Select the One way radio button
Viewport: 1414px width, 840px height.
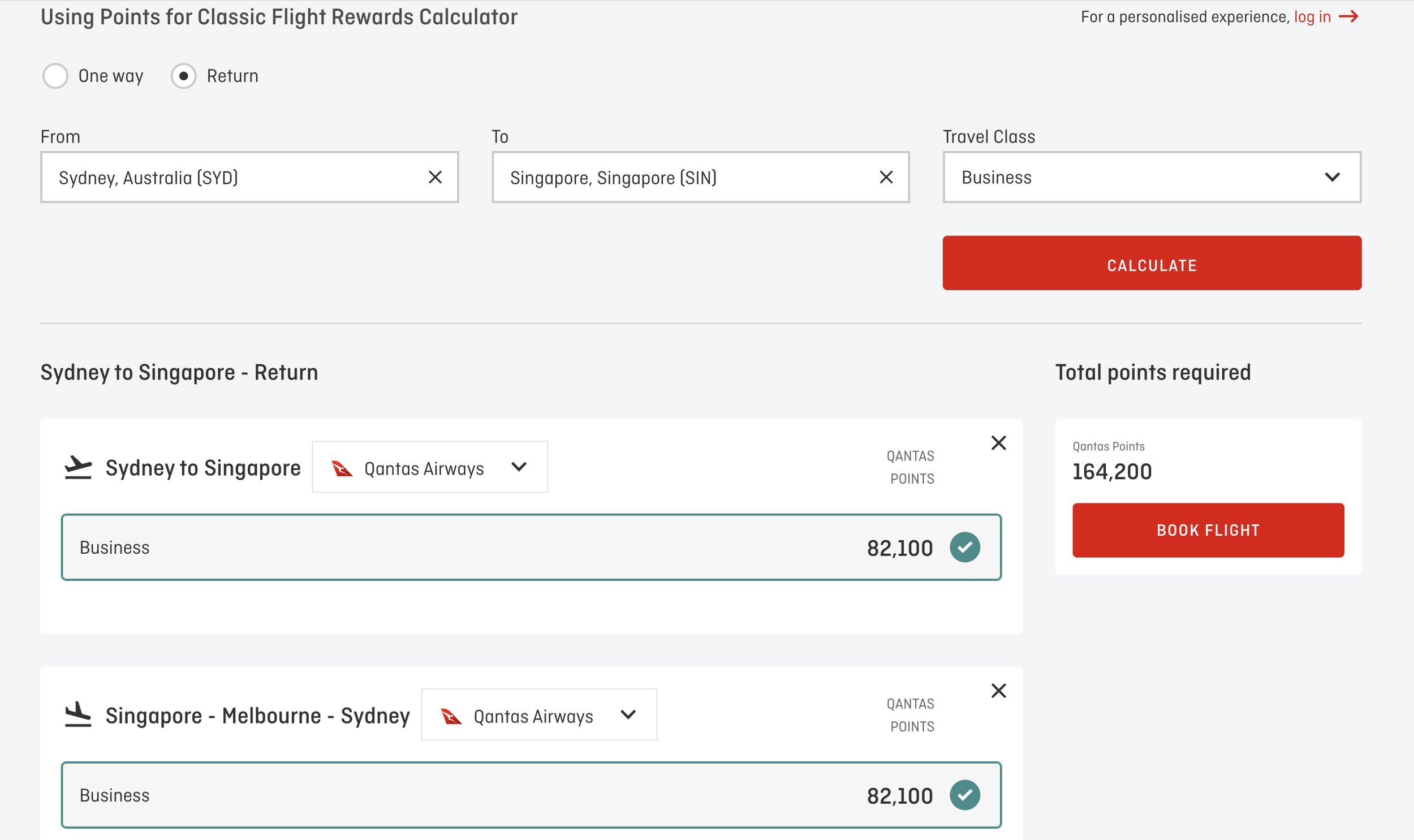coord(55,76)
